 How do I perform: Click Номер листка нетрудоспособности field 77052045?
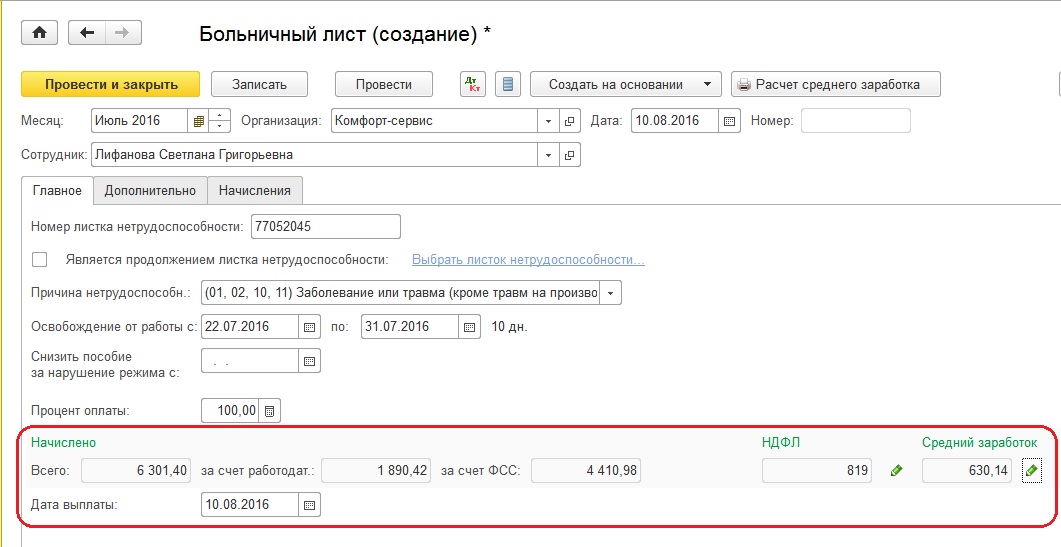click(325, 227)
